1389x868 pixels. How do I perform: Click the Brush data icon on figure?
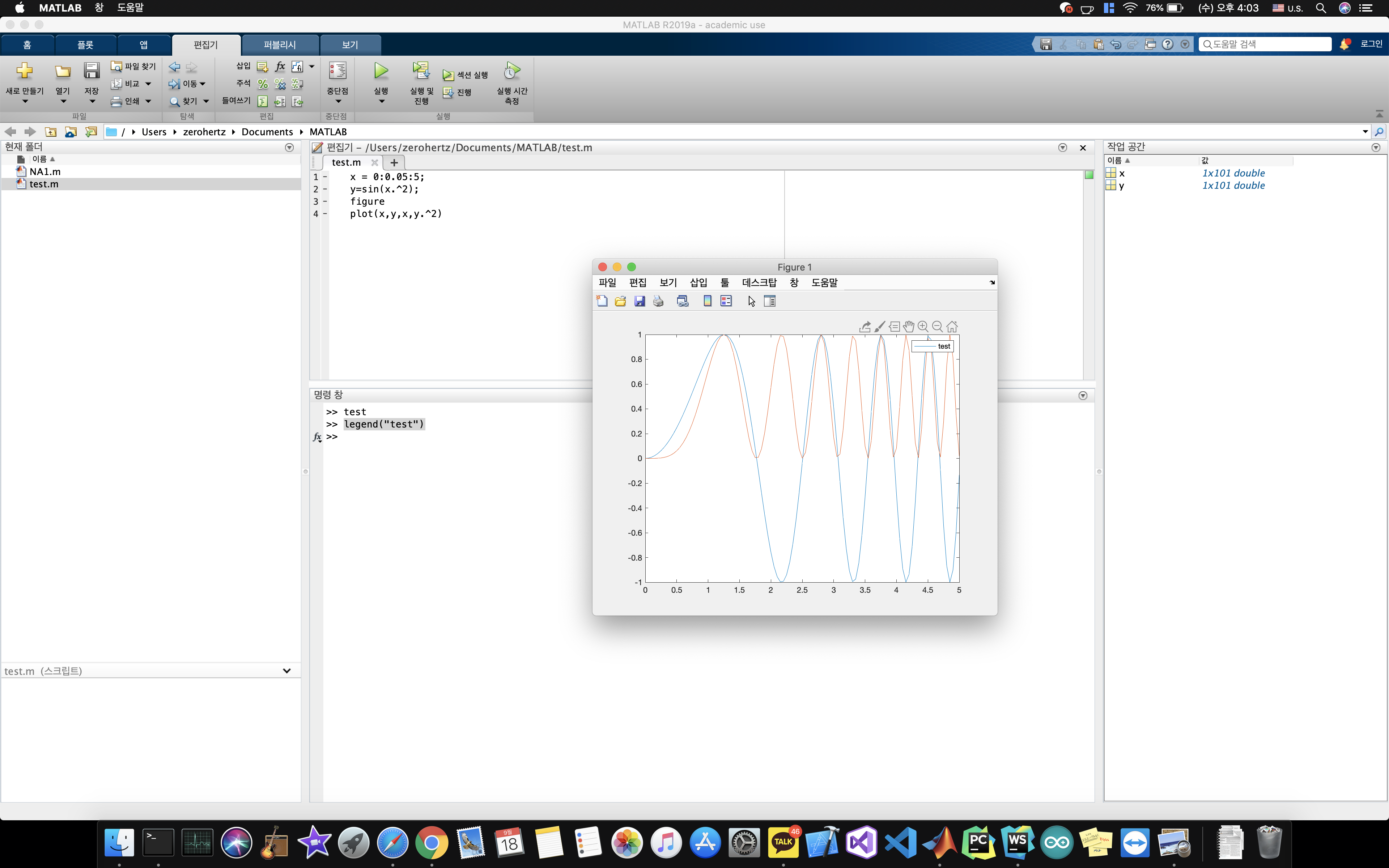[880, 327]
